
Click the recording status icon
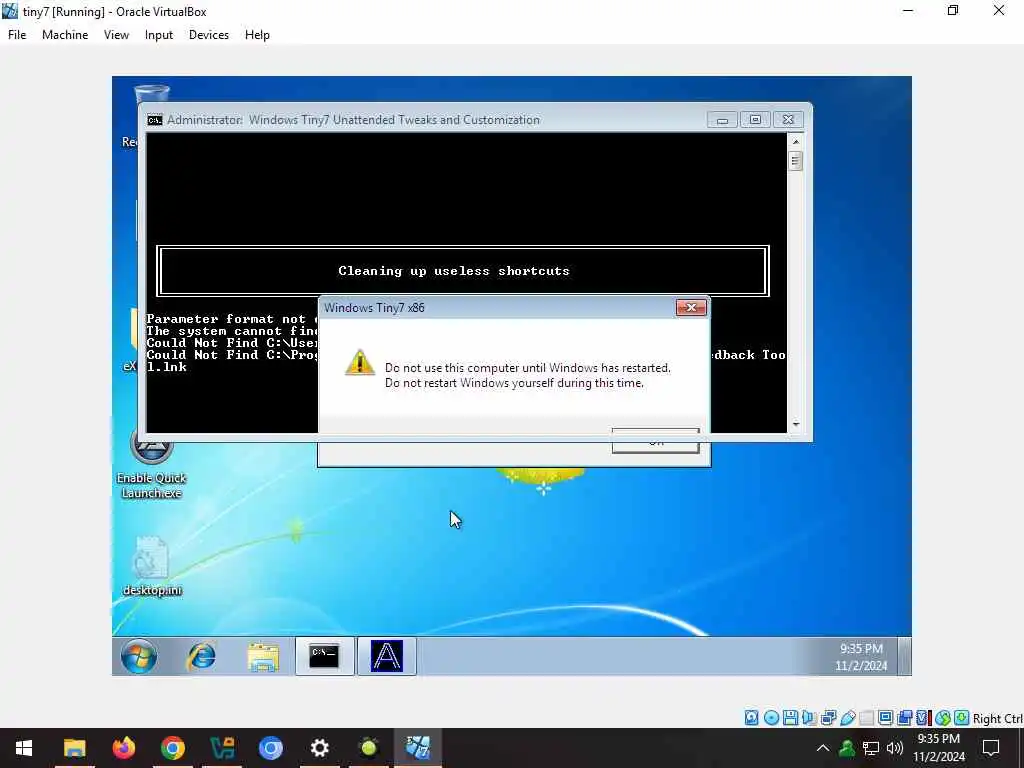pyautogui.click(x=904, y=718)
